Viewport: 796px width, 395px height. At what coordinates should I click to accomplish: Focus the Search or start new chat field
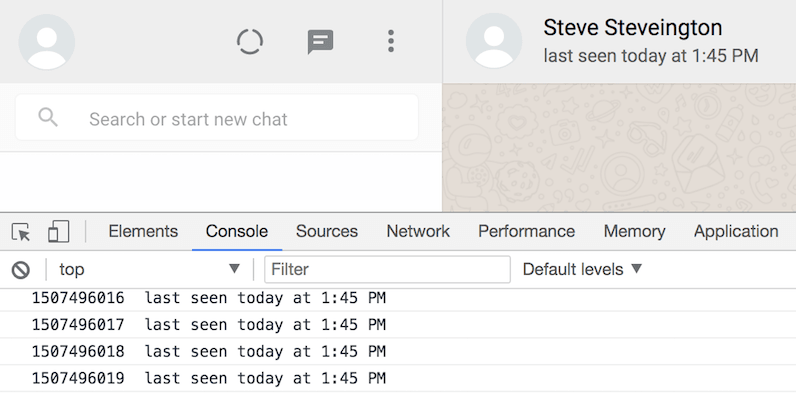pyautogui.click(x=217, y=117)
